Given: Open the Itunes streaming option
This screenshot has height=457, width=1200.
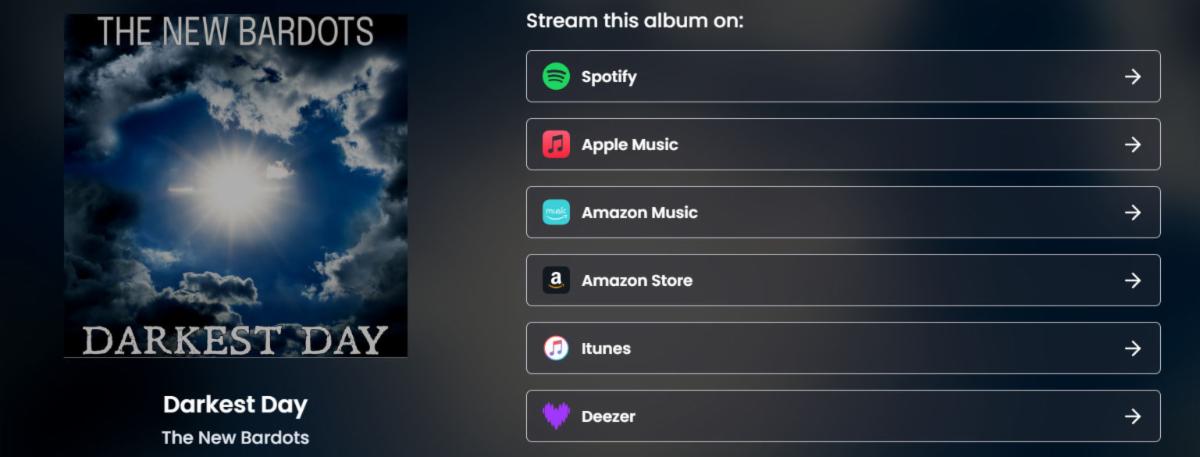Looking at the screenshot, I should pos(843,348).
